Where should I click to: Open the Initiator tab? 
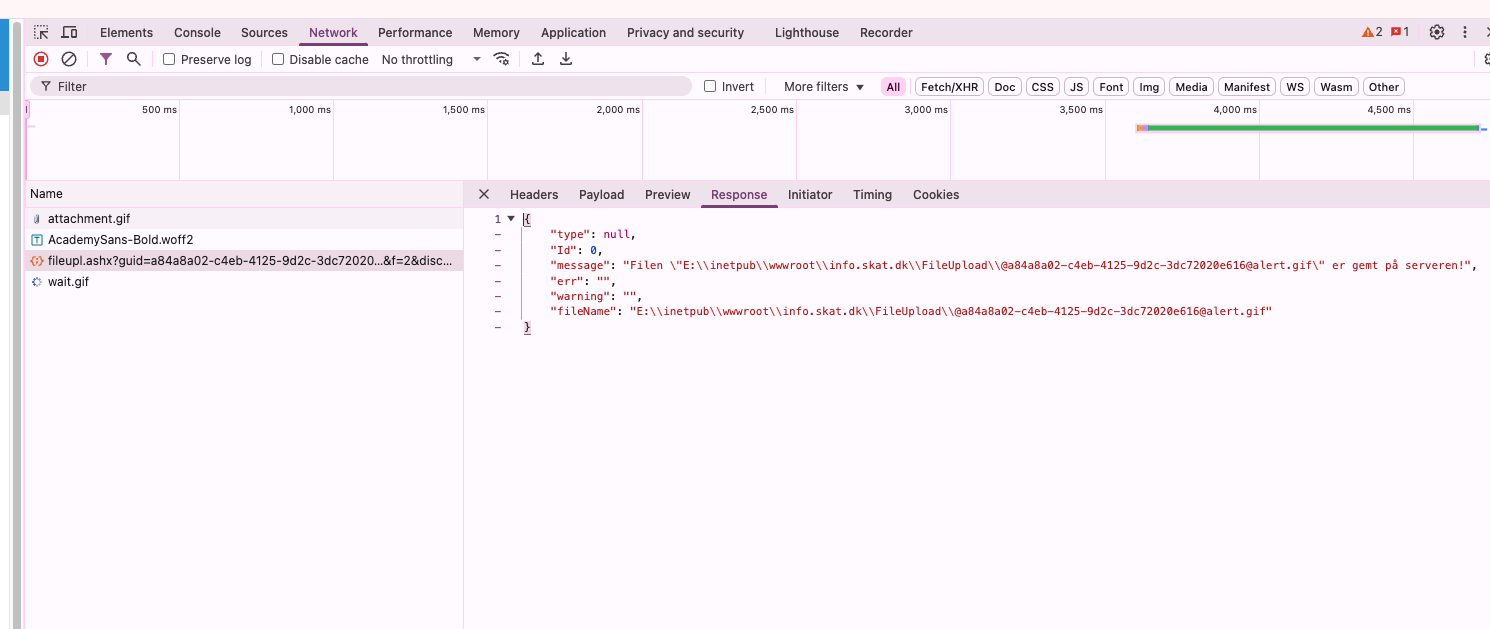coord(810,194)
